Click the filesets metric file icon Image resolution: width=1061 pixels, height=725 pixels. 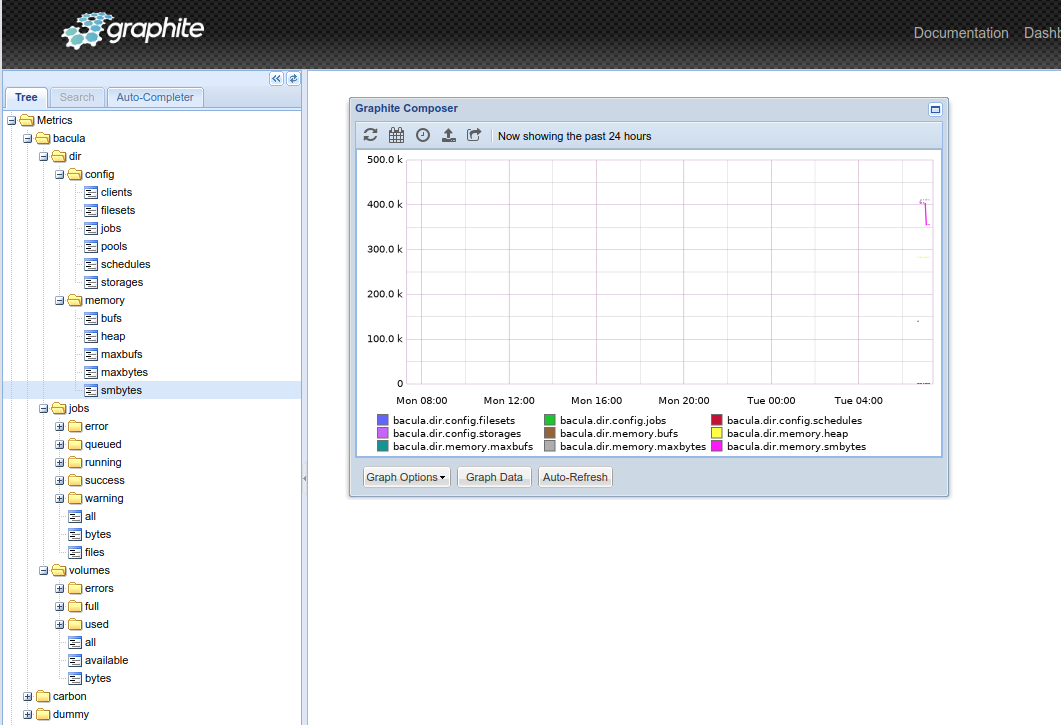(x=91, y=211)
